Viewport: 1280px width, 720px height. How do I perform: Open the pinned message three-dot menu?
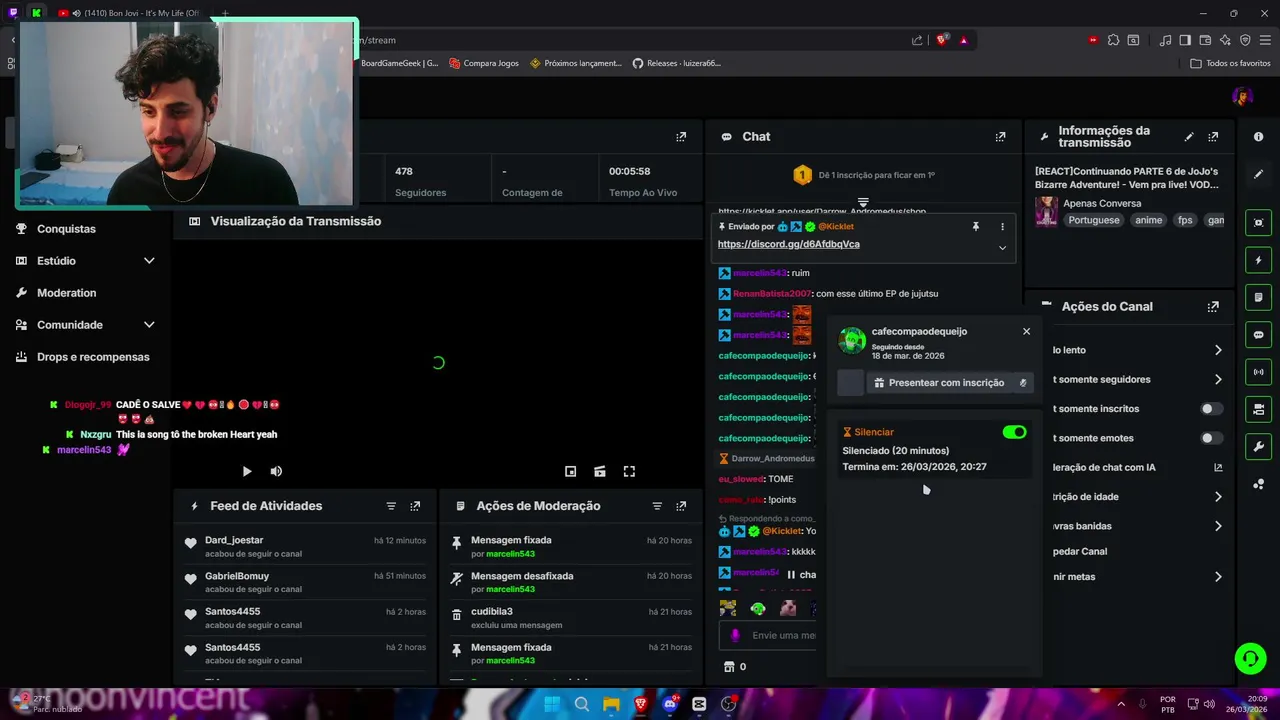tap(1002, 227)
